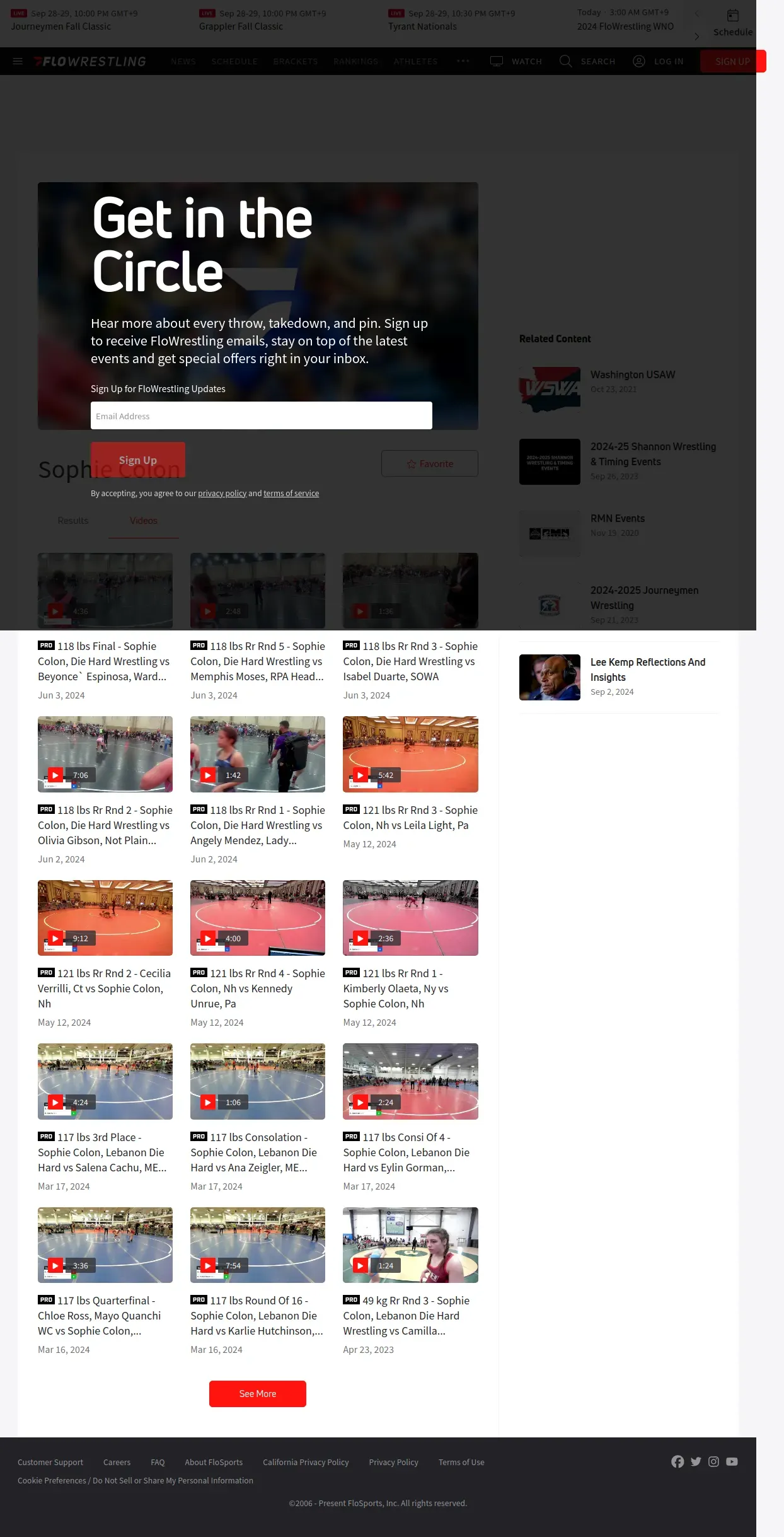
Task: Click the Favorite star button
Action: 430,463
